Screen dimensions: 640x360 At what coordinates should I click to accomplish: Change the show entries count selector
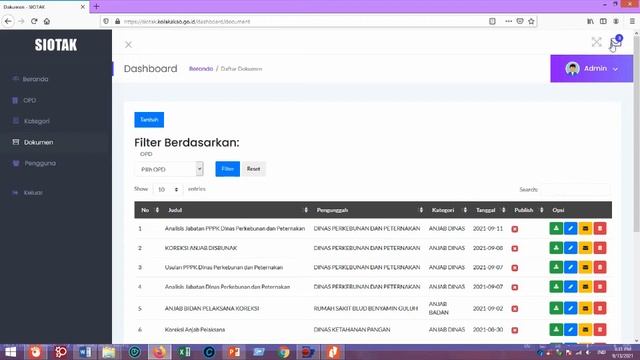(x=168, y=189)
